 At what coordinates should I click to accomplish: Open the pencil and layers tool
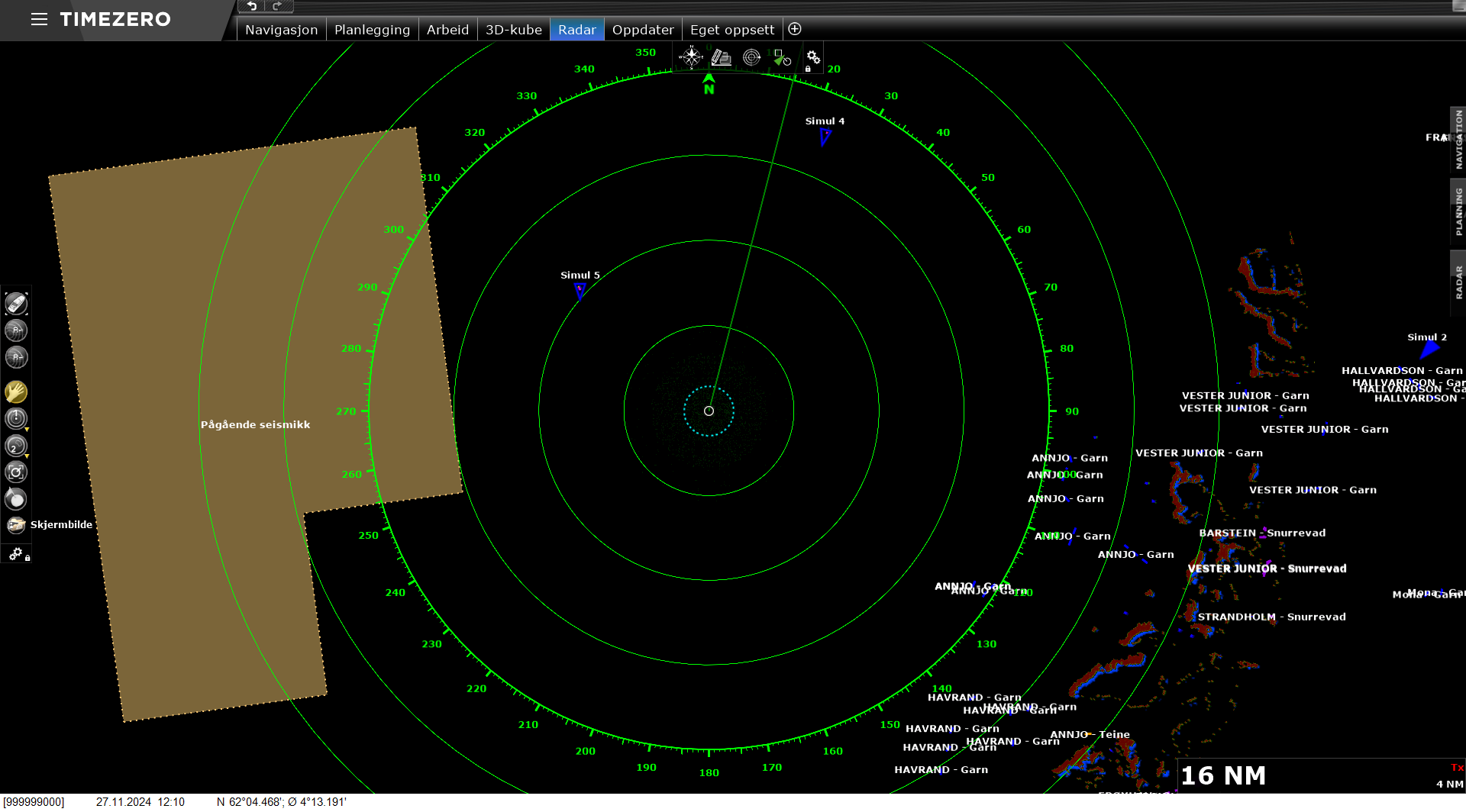(x=722, y=57)
